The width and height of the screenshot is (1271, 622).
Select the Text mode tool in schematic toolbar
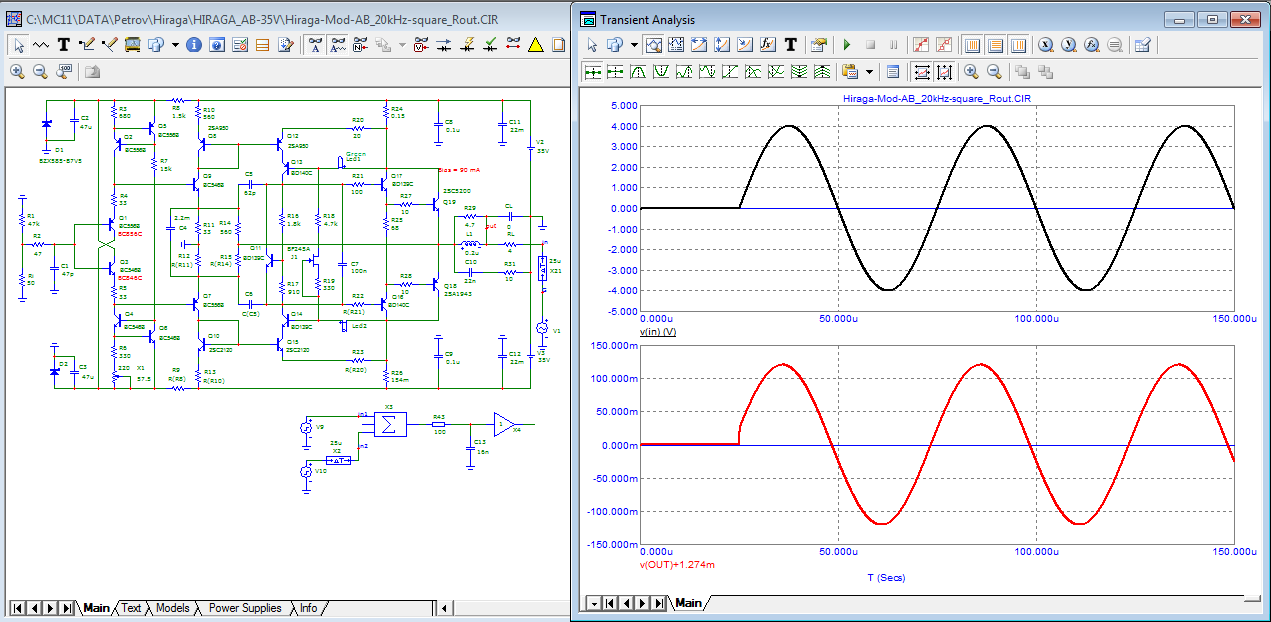tap(64, 45)
